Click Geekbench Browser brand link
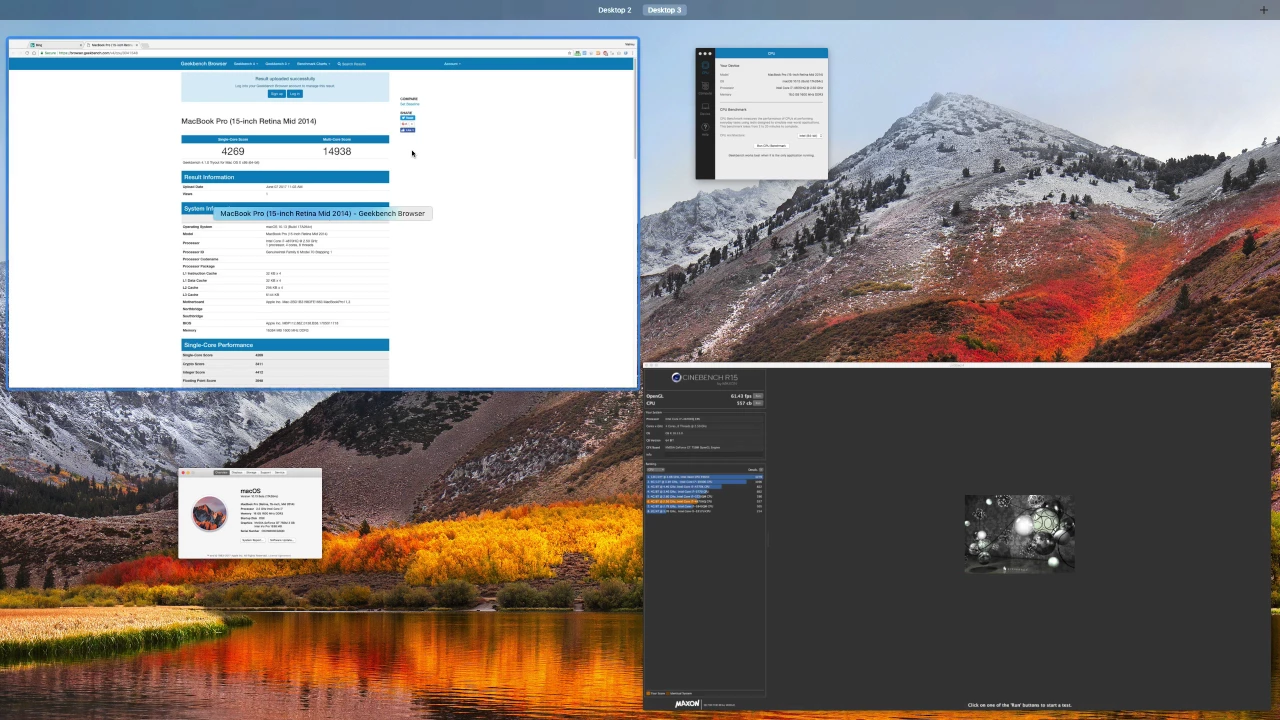1280x720 pixels. (x=204, y=64)
